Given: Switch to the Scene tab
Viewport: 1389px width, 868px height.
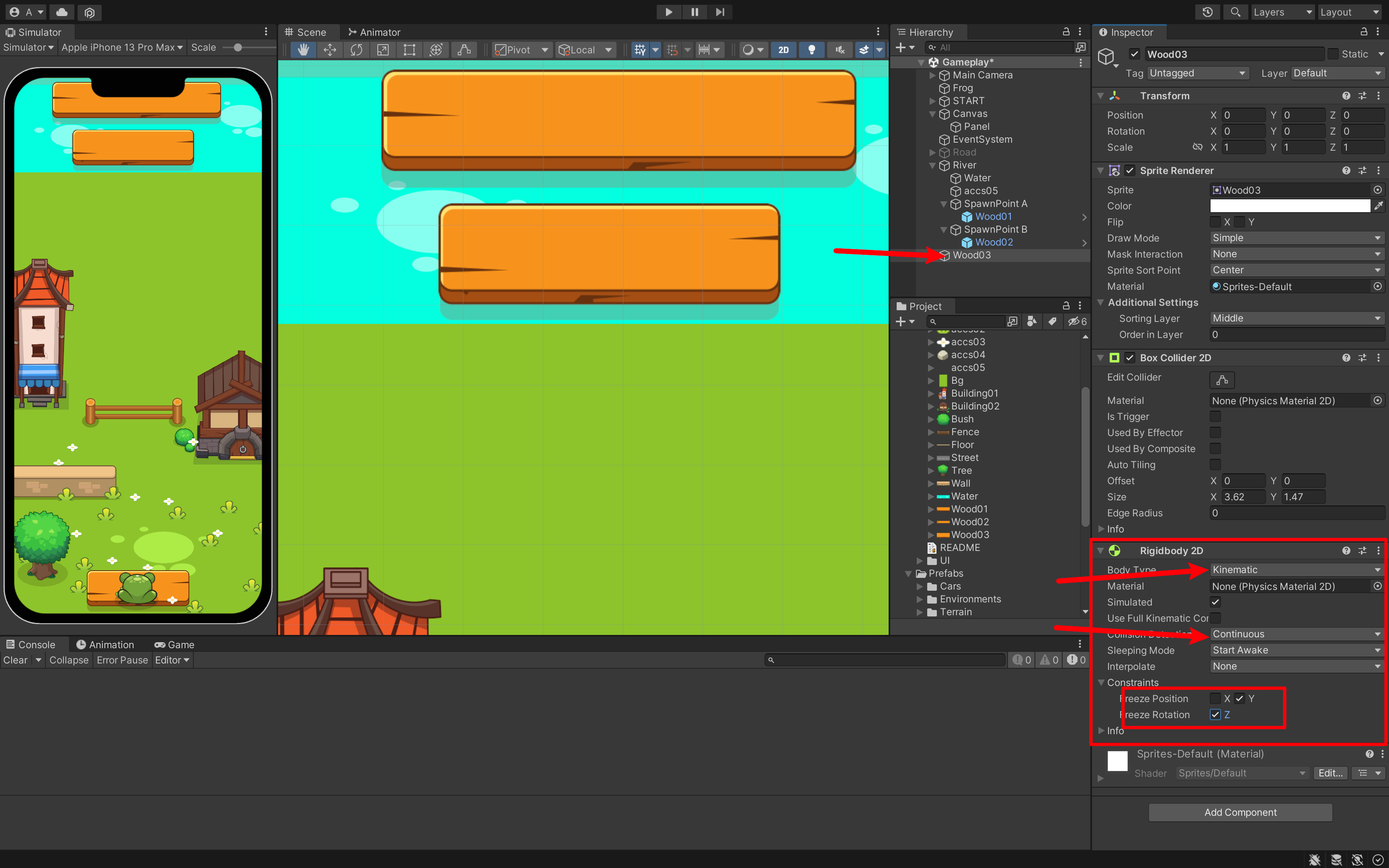Looking at the screenshot, I should 306,32.
